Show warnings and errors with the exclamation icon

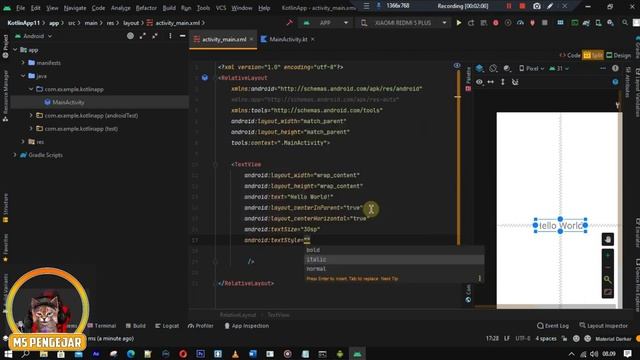click(x=615, y=69)
